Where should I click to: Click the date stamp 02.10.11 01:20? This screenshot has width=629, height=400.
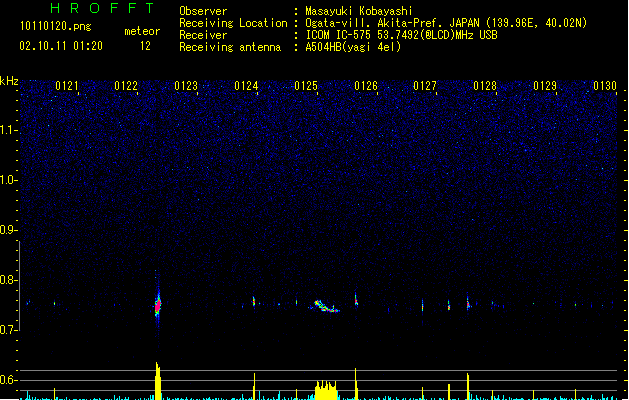pyautogui.click(x=61, y=46)
